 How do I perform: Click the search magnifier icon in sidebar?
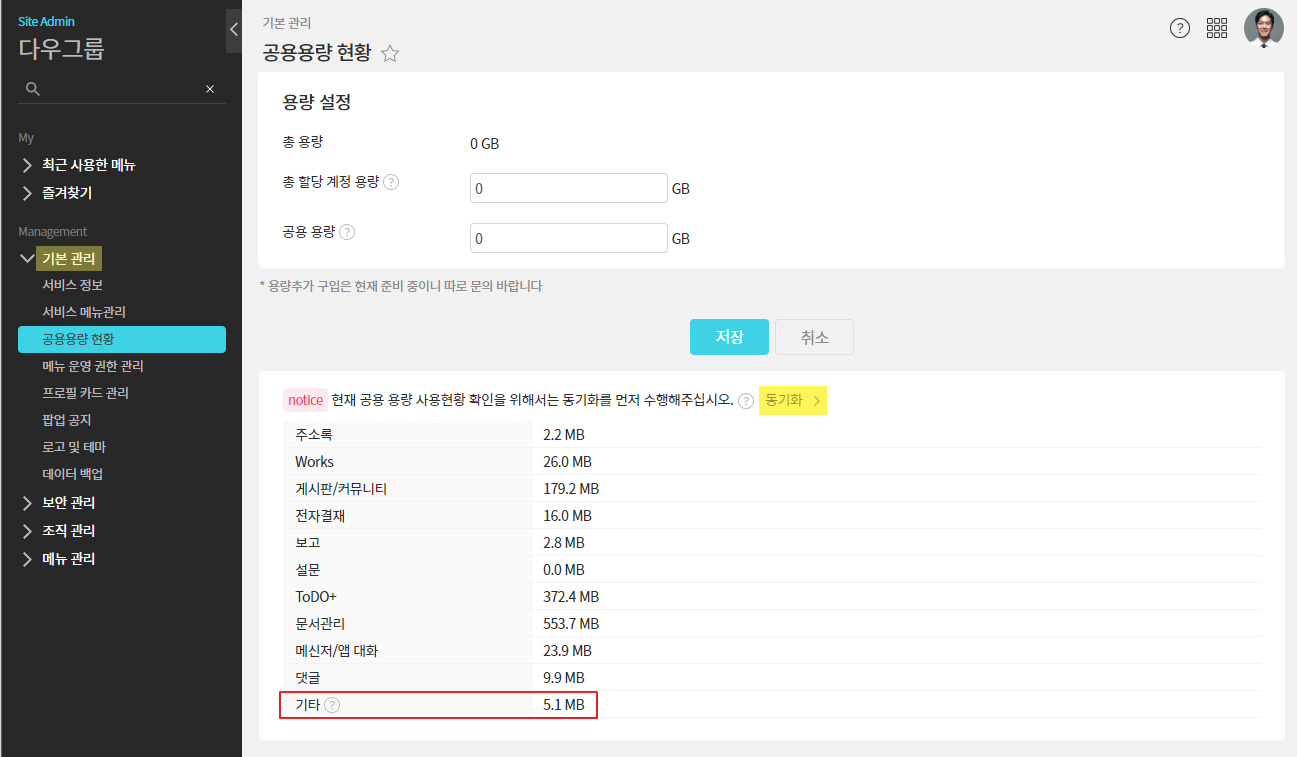click(x=33, y=89)
